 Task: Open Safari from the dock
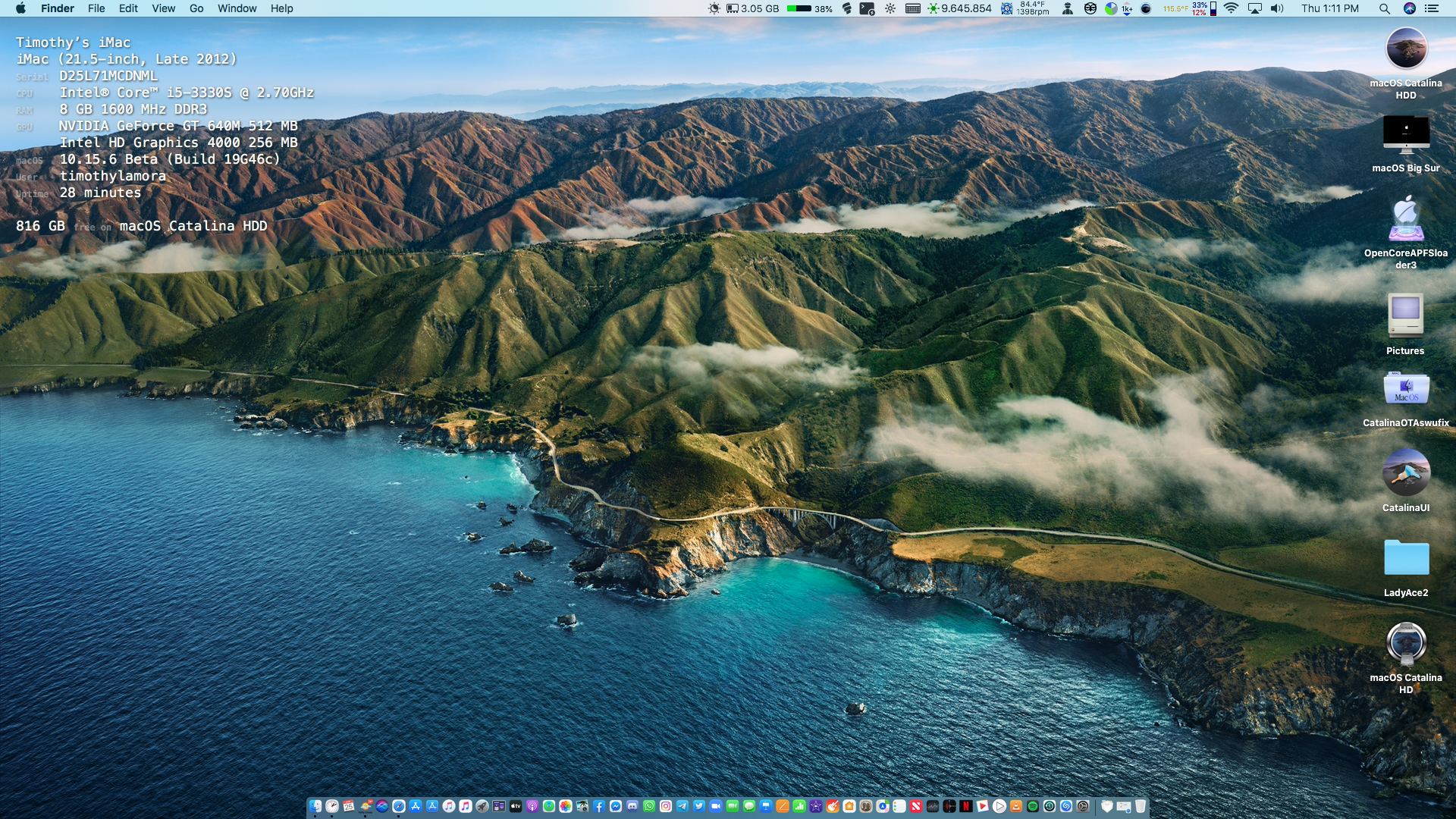[399, 806]
